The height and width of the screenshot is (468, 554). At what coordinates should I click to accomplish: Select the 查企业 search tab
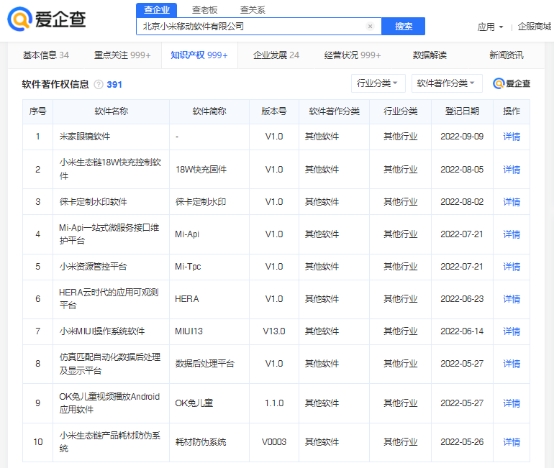(x=157, y=10)
